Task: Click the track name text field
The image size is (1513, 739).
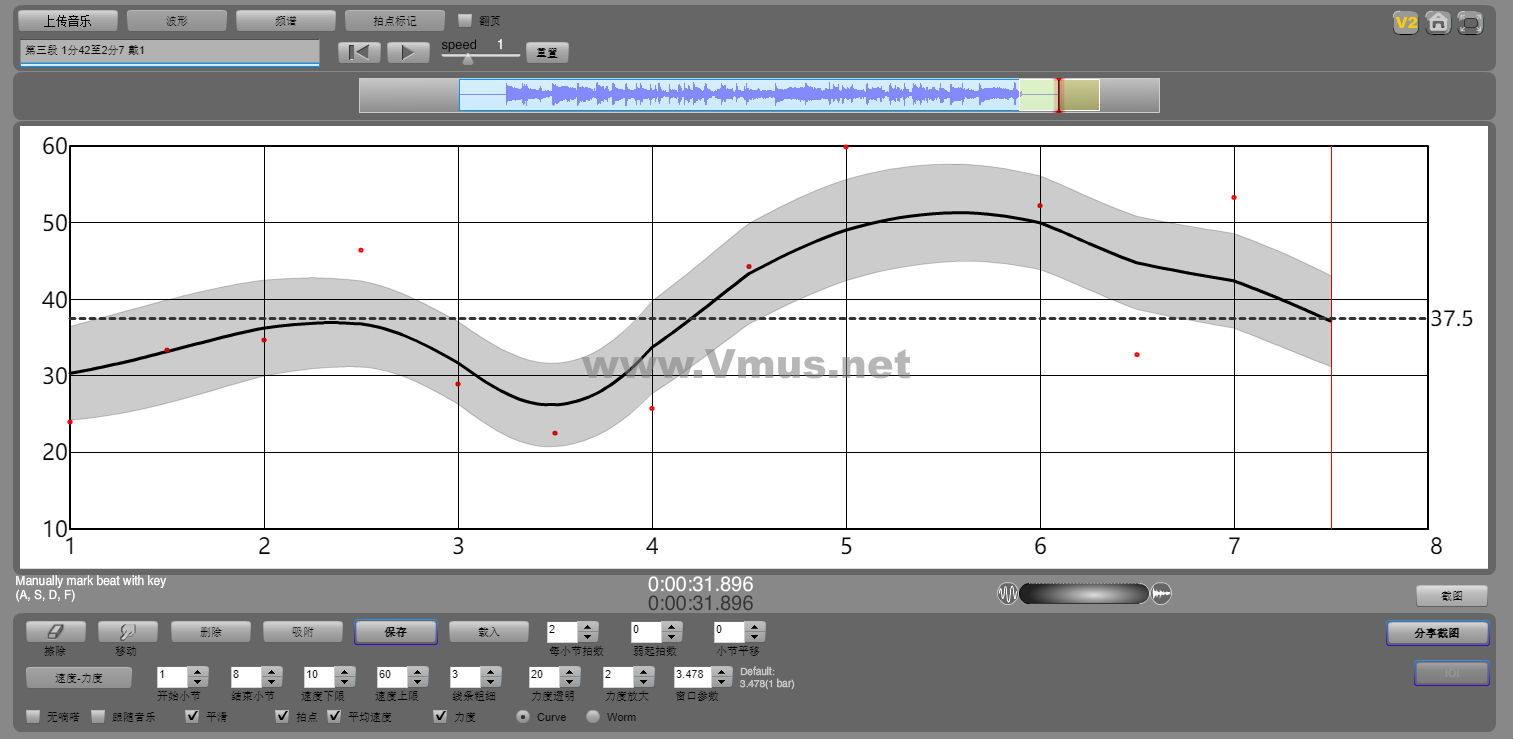Action: pyautogui.click(x=169, y=50)
